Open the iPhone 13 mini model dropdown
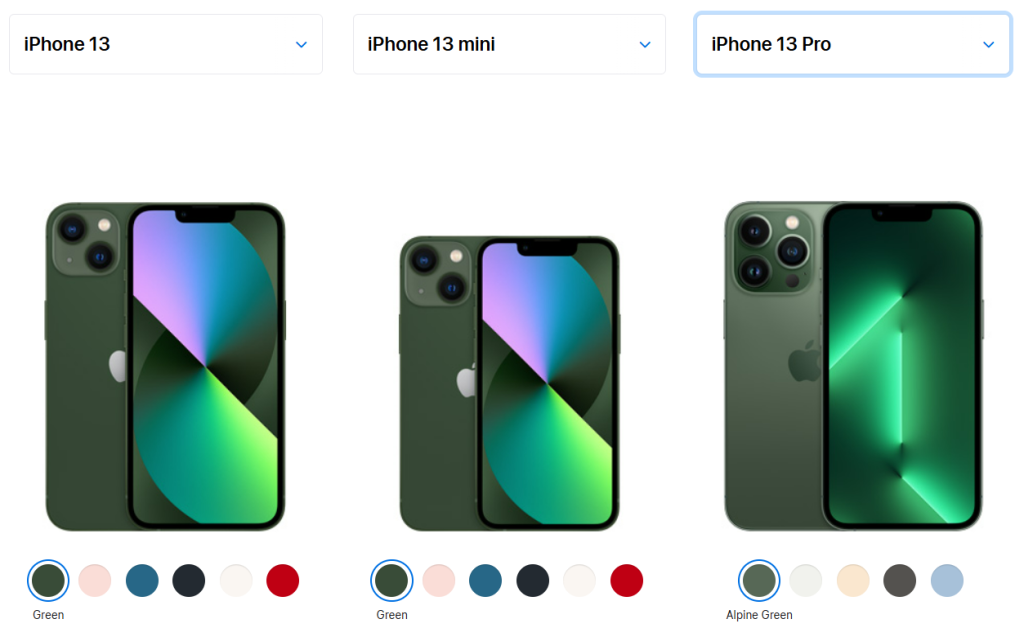 (x=509, y=44)
